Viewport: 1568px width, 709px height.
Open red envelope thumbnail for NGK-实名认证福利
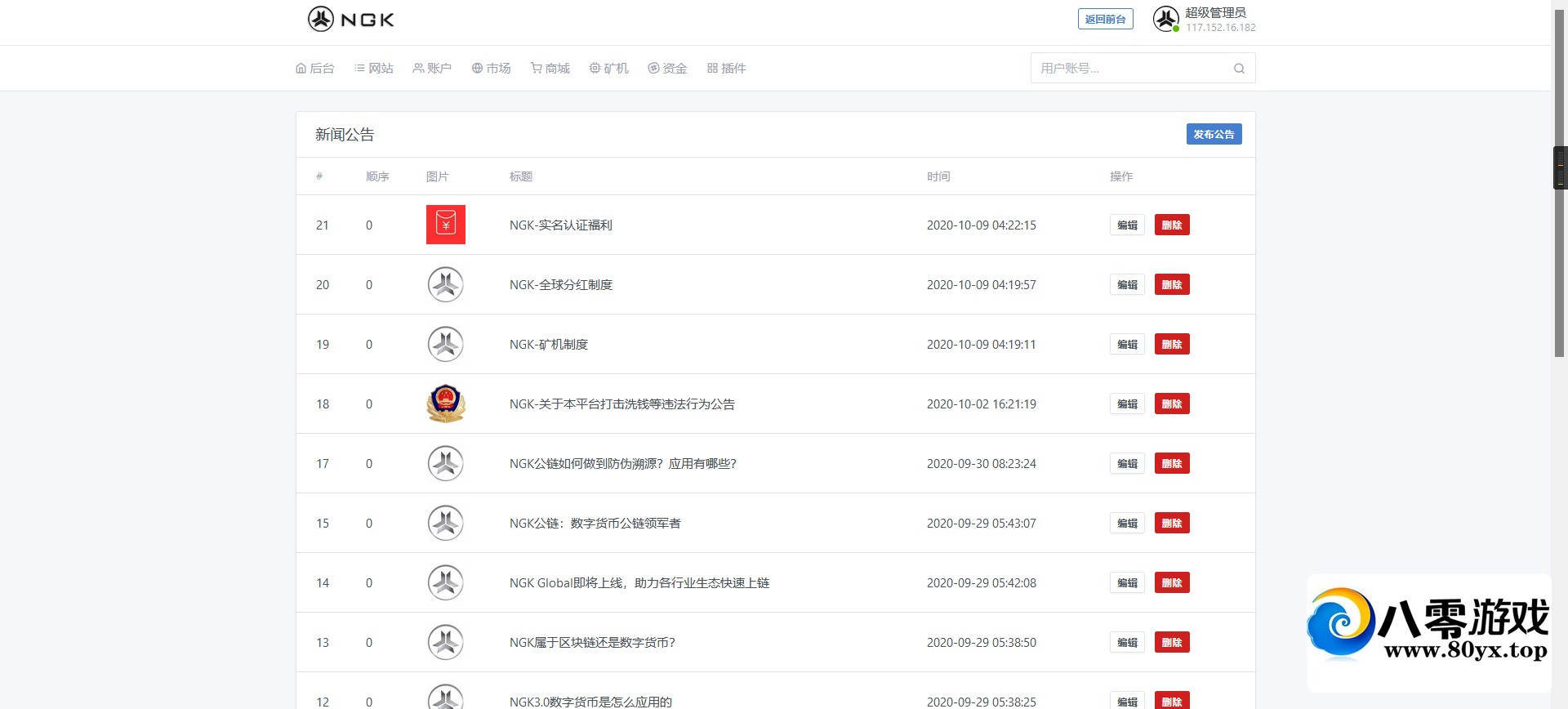coord(446,225)
